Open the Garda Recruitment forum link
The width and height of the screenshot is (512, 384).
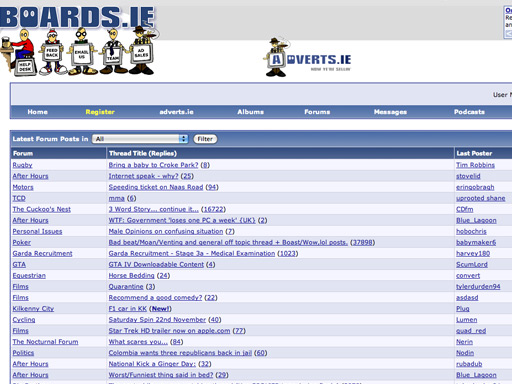pyautogui.click(x=42, y=254)
